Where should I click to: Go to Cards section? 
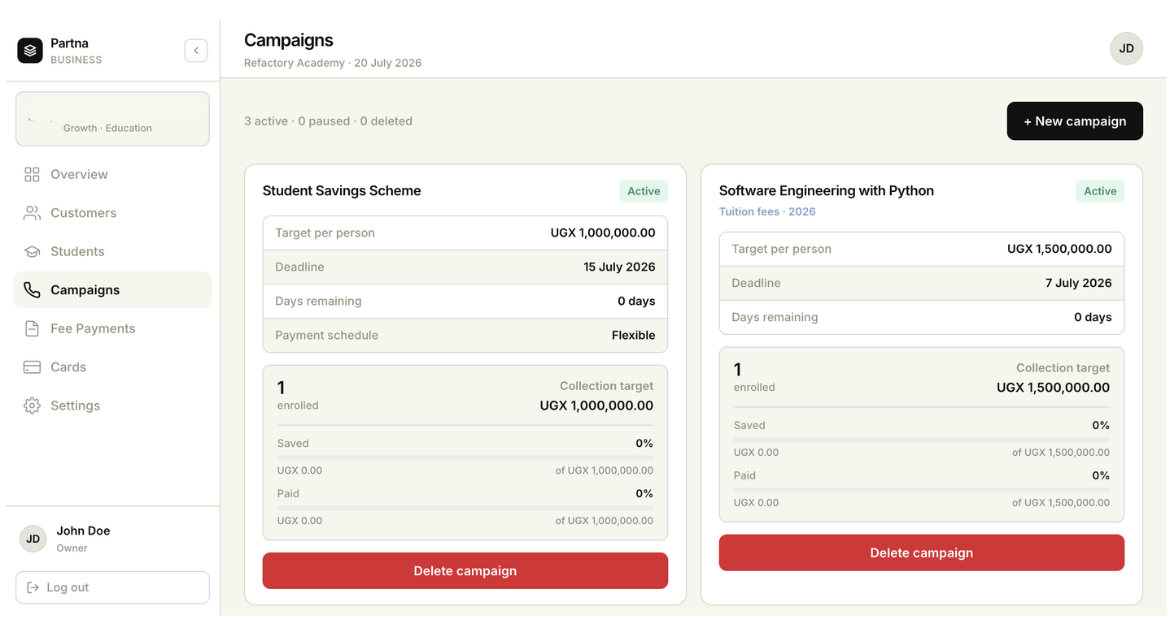[112, 367]
